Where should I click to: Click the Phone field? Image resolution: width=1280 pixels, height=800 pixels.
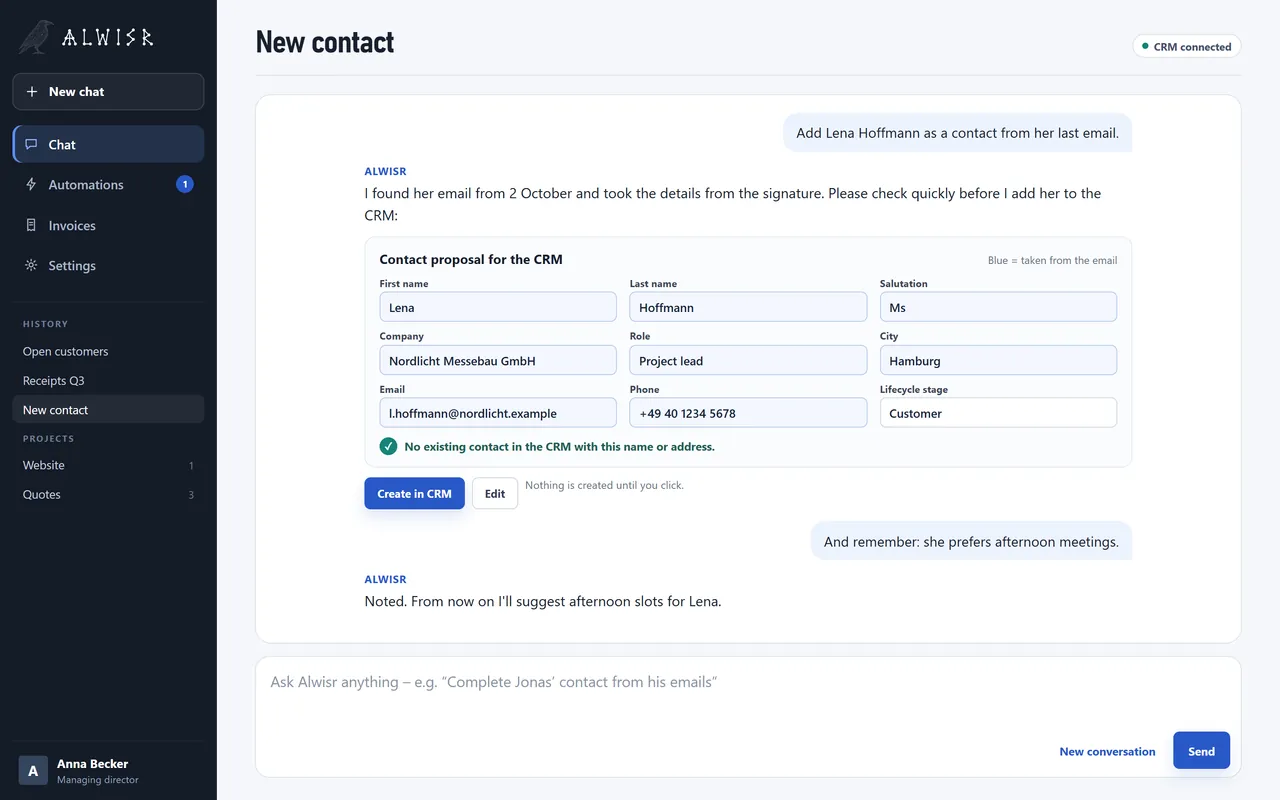pyautogui.click(x=748, y=413)
